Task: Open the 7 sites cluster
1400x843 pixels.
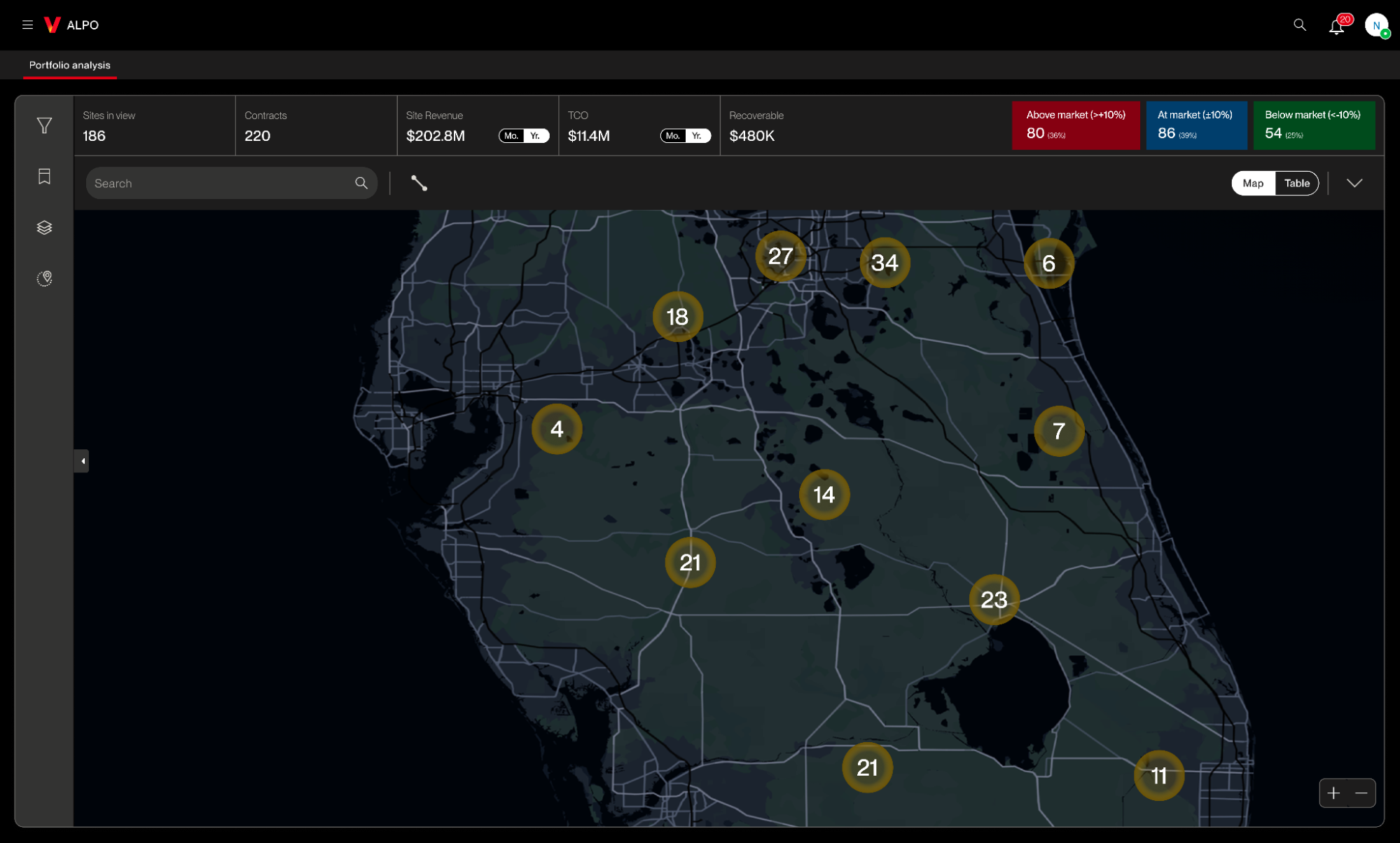Action: pos(1059,431)
